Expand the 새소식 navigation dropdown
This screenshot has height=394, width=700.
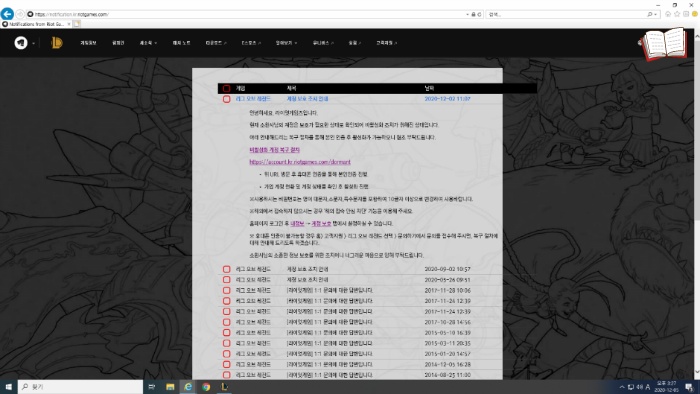[x=148, y=43]
